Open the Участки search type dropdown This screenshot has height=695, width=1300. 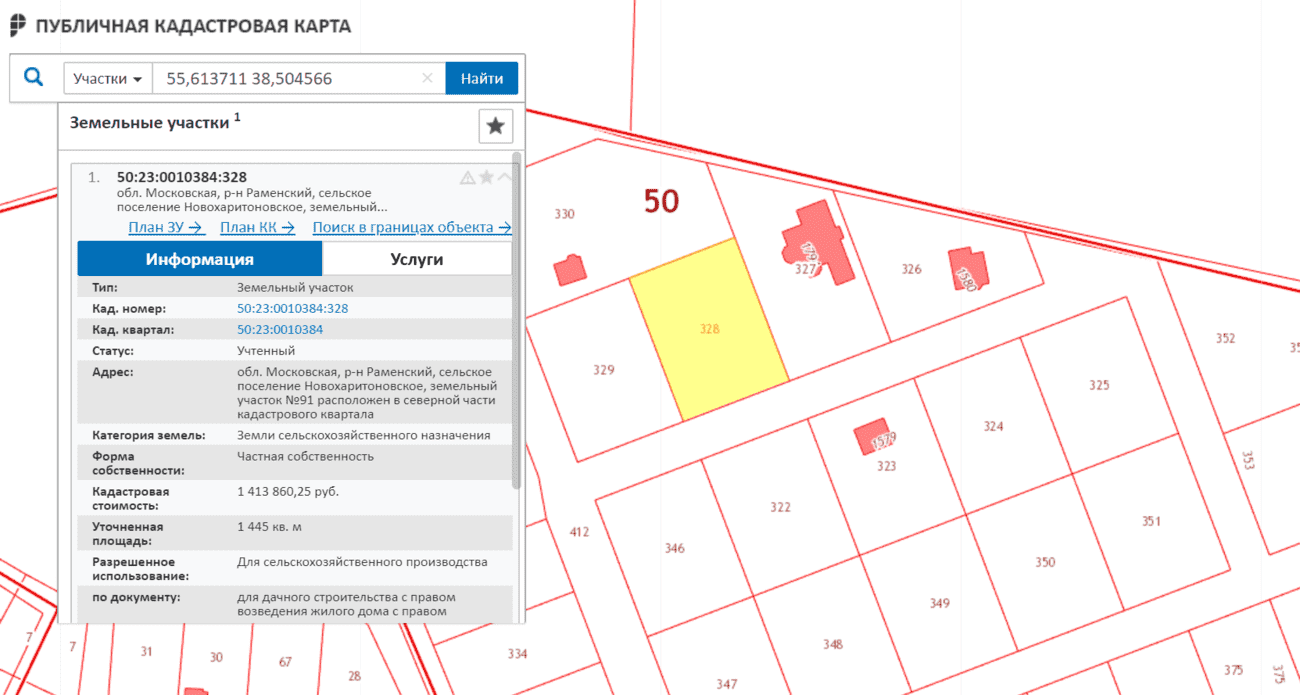tap(108, 78)
